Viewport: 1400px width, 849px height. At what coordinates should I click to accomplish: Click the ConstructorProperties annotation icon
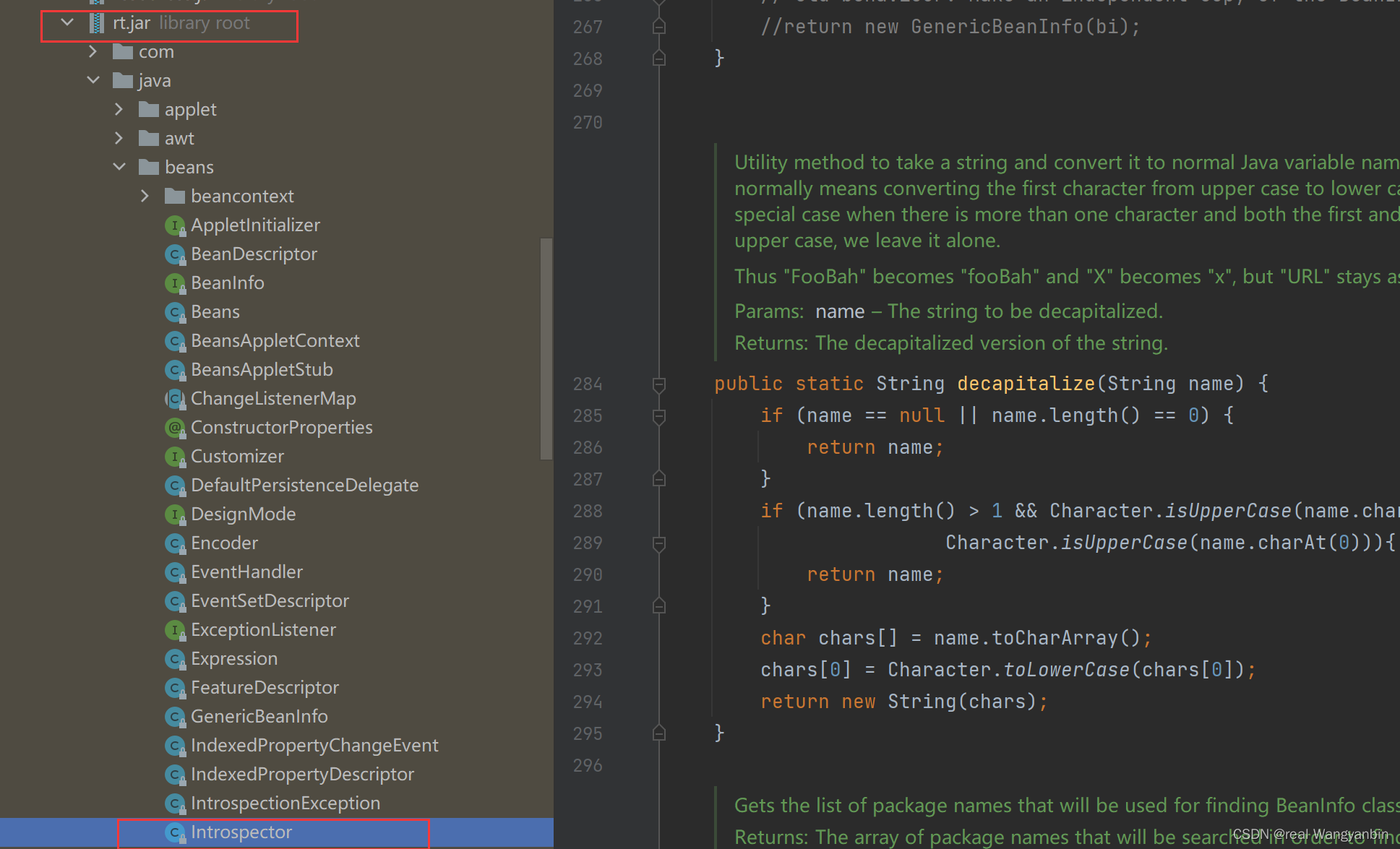coord(175,428)
